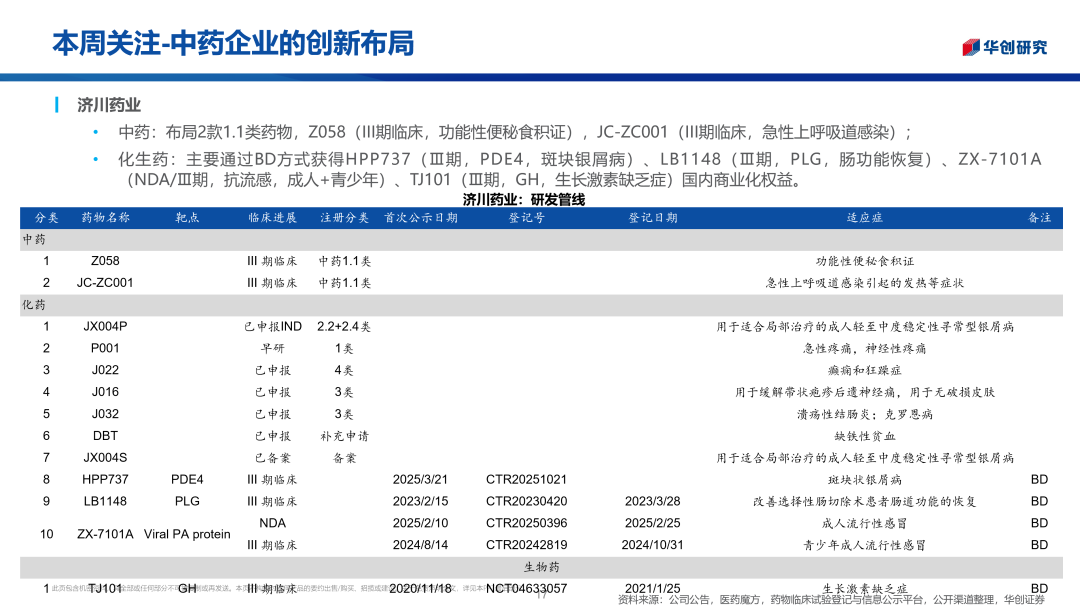
Task: Click the 适应症 column header
Action: [x=864, y=218]
